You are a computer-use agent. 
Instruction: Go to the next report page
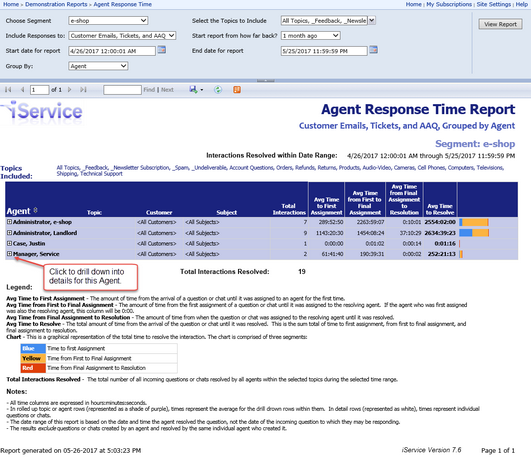tap(70, 90)
